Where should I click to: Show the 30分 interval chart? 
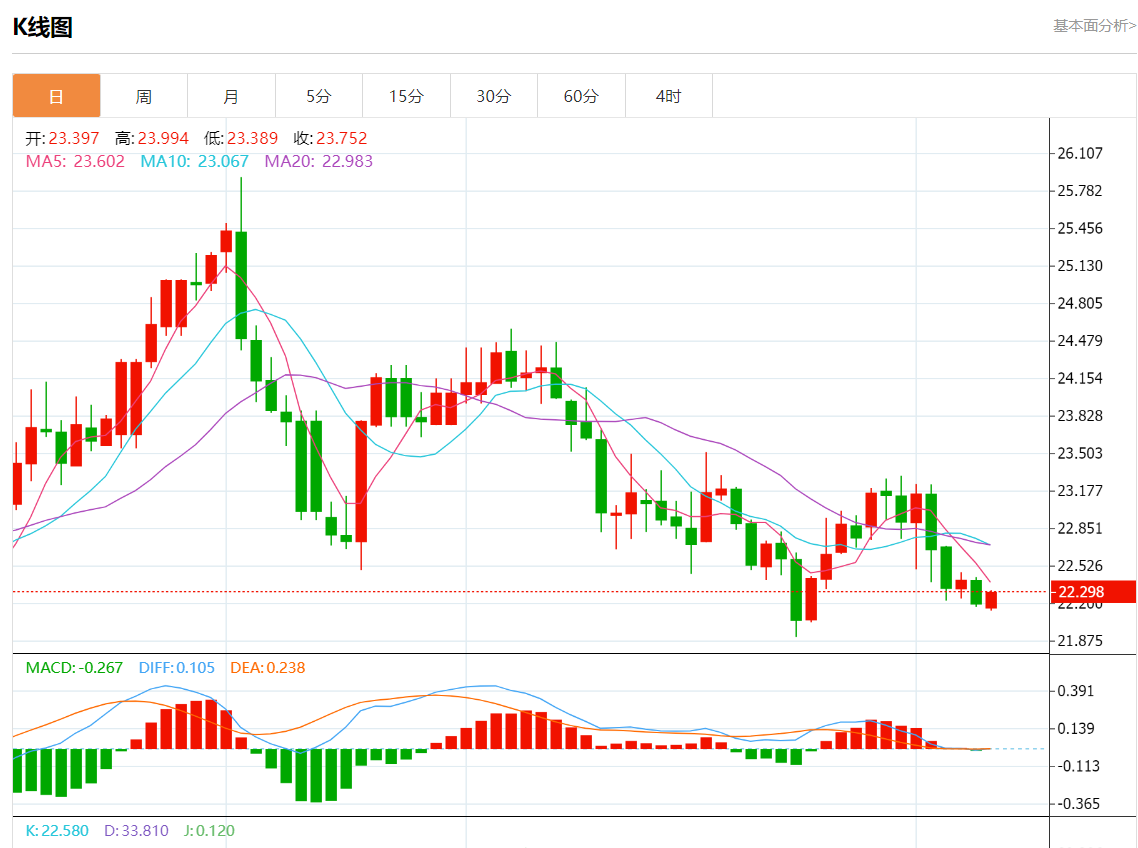coord(493,96)
